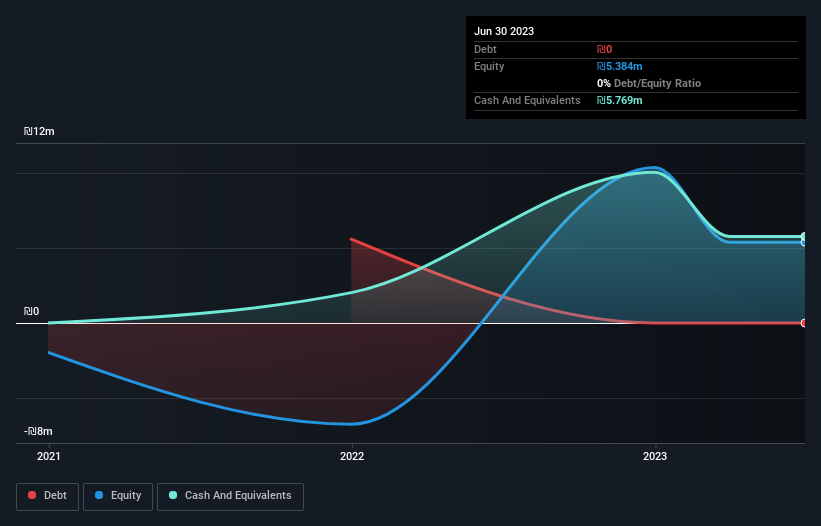The image size is (821, 526).
Task: Click the blue Equity legend dot
Action: click(x=99, y=495)
